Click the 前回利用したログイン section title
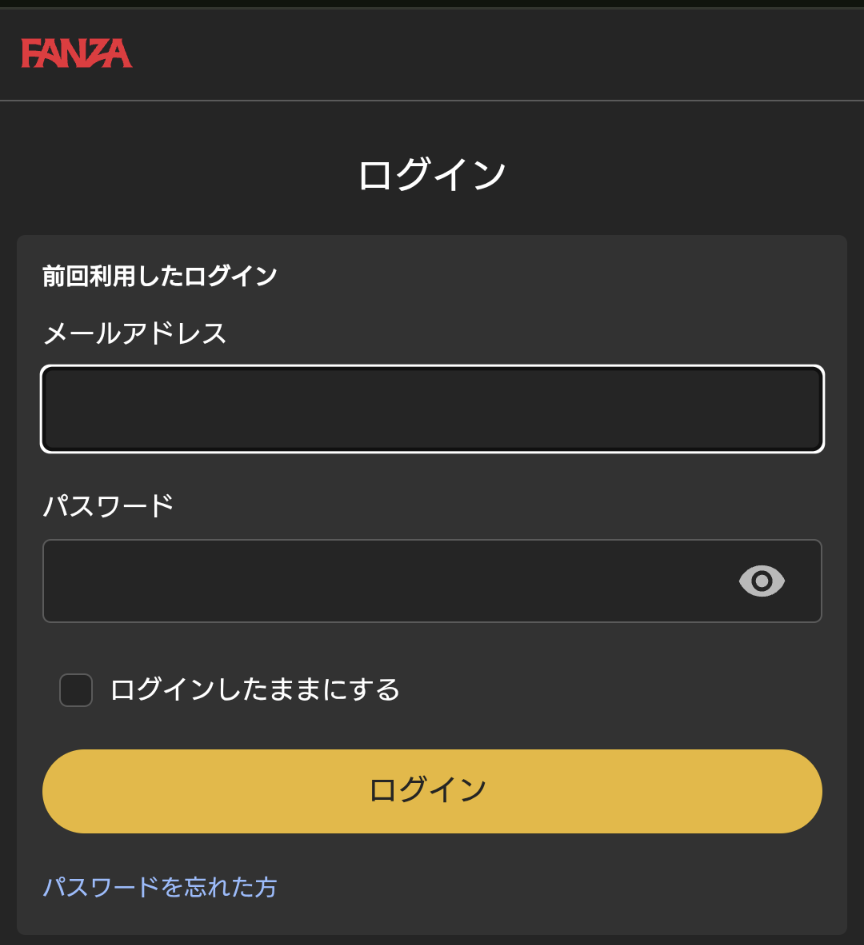The image size is (864, 945). tap(160, 276)
